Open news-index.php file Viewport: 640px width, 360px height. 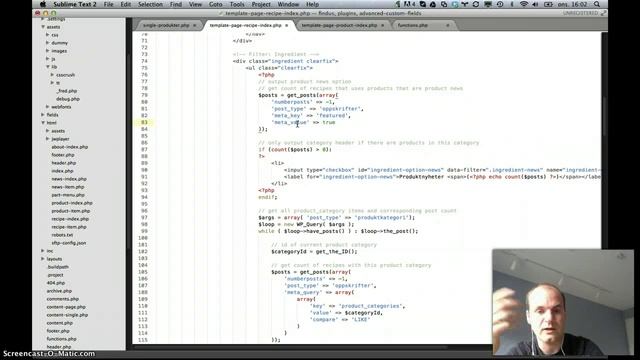coord(69,179)
